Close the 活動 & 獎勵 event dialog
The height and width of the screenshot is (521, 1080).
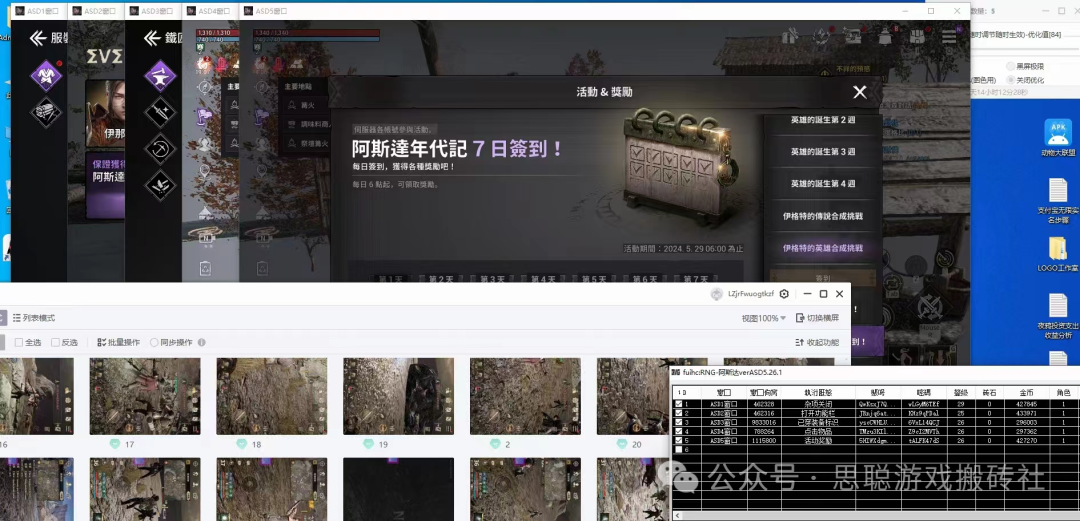point(860,92)
